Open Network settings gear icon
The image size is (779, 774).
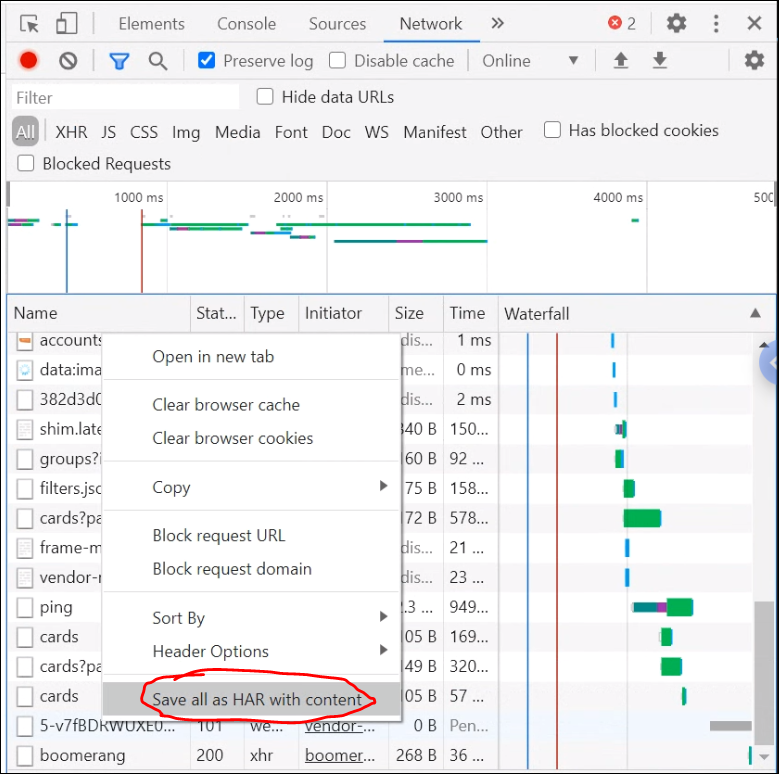(x=754, y=60)
